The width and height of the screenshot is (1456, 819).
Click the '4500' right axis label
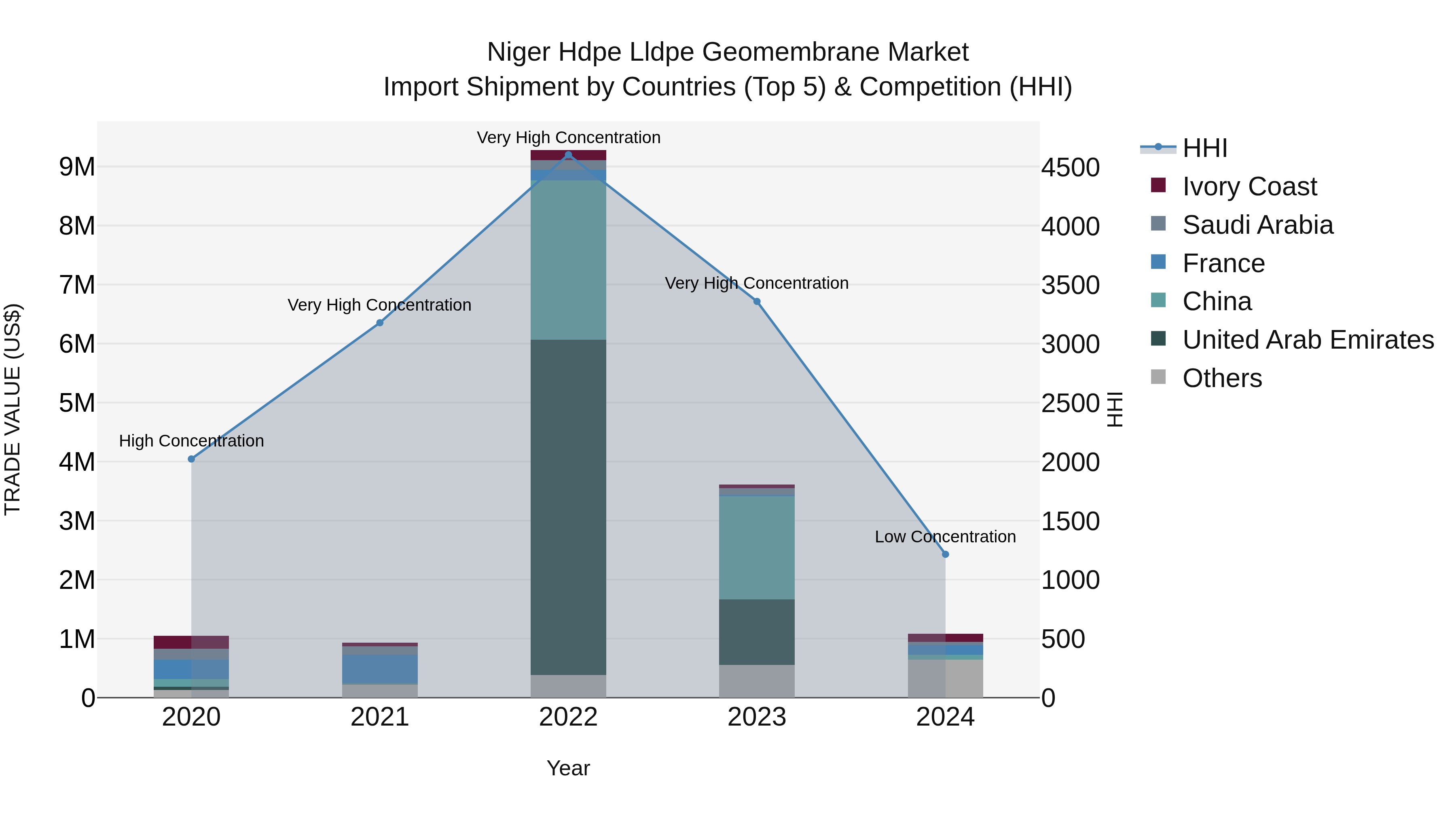[x=1071, y=167]
